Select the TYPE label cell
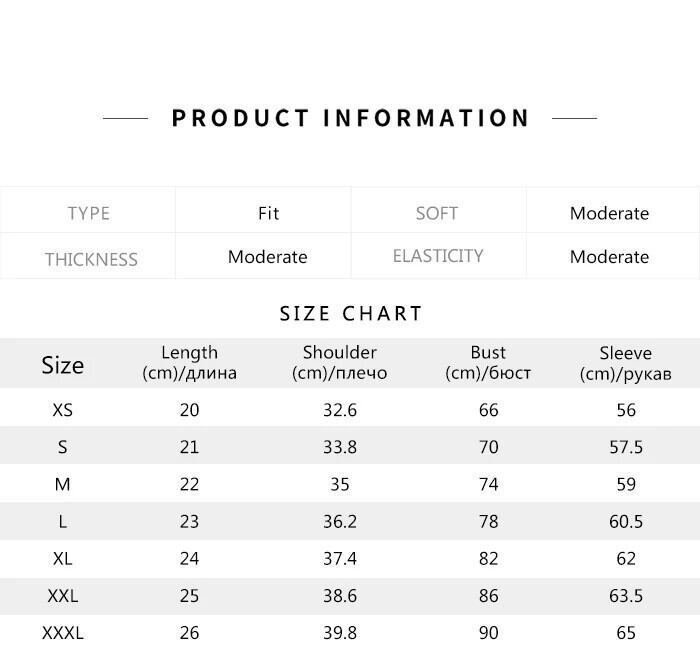 coord(88,213)
